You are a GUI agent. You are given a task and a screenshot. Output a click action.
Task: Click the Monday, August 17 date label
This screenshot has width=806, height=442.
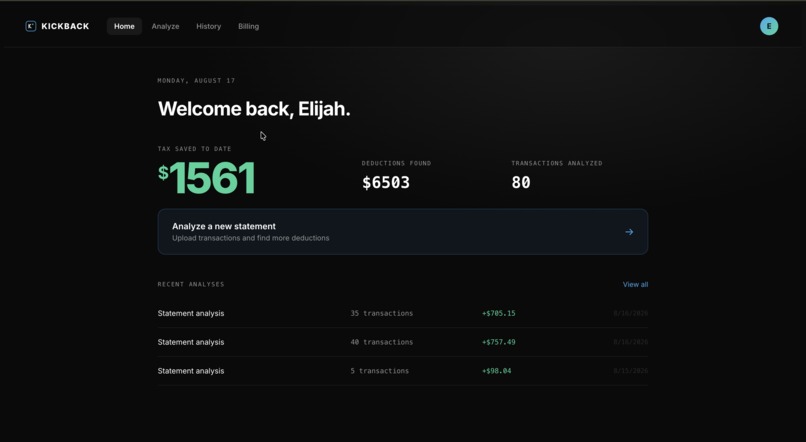pyautogui.click(x=196, y=81)
